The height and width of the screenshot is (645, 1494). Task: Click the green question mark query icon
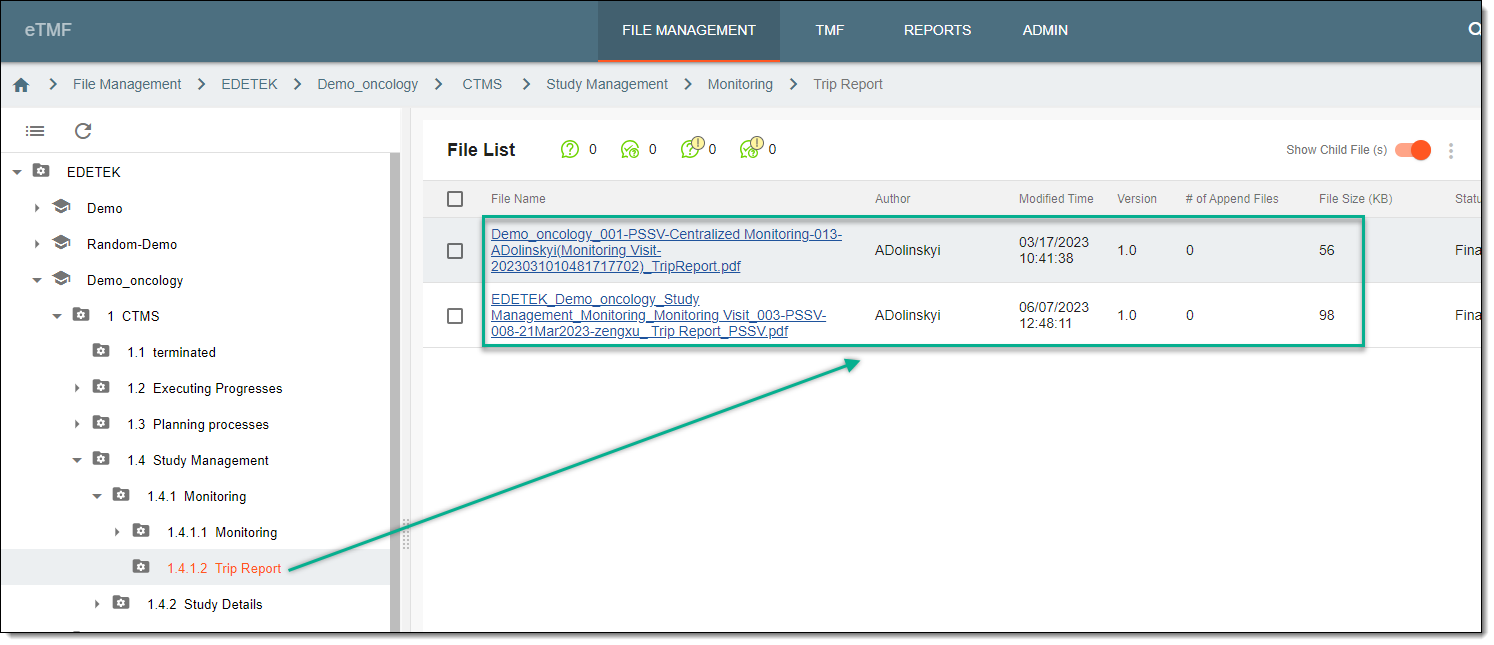click(570, 150)
